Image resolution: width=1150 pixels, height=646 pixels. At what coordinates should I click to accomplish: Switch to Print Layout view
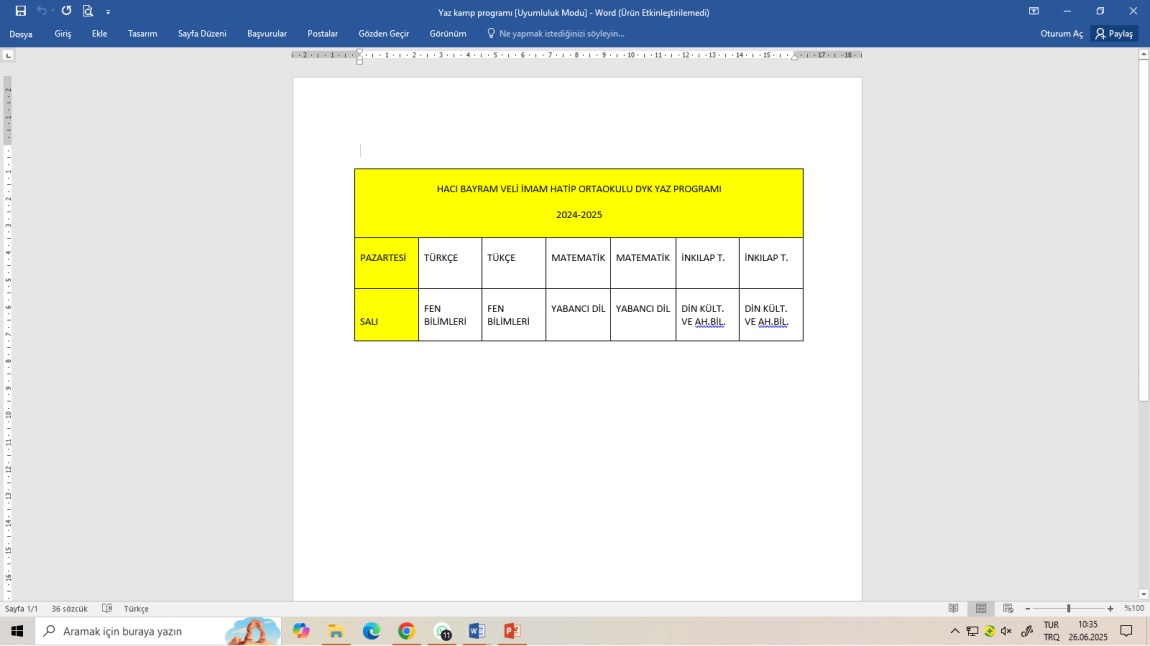point(981,608)
